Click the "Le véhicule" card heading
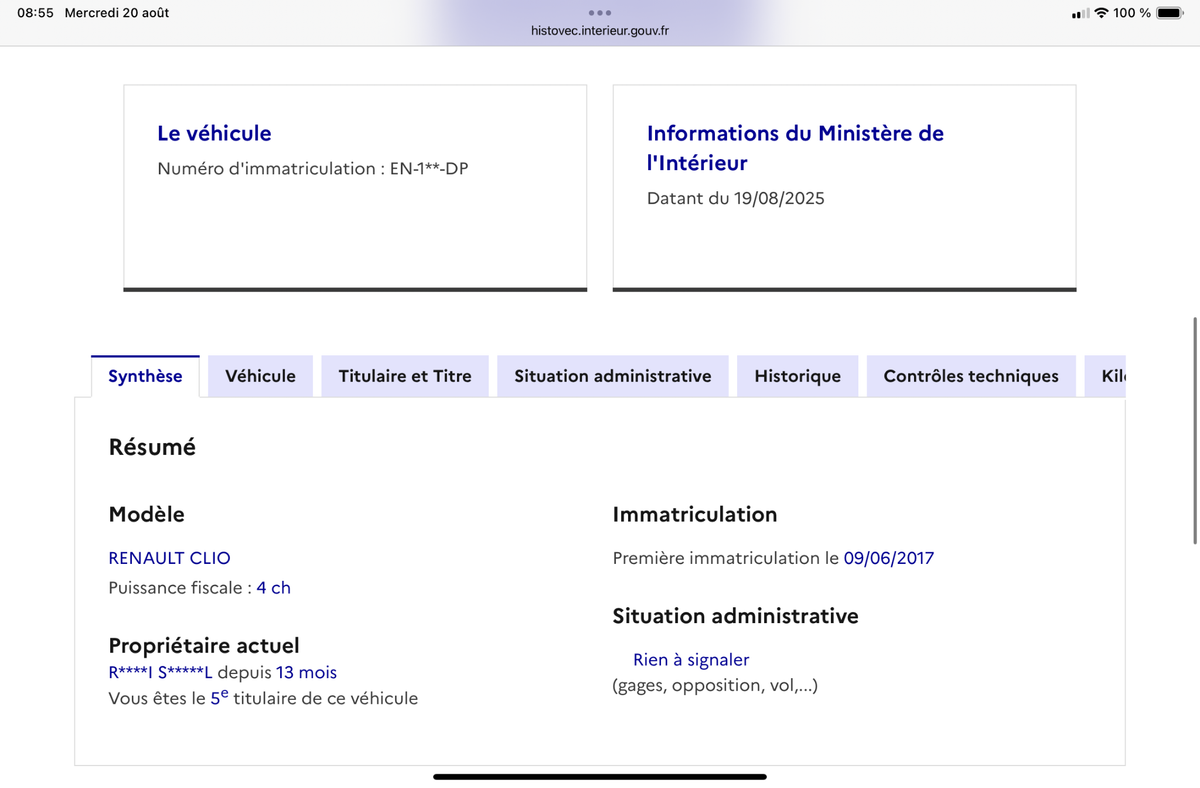Viewport: 1200px width, 788px height. 214,133
